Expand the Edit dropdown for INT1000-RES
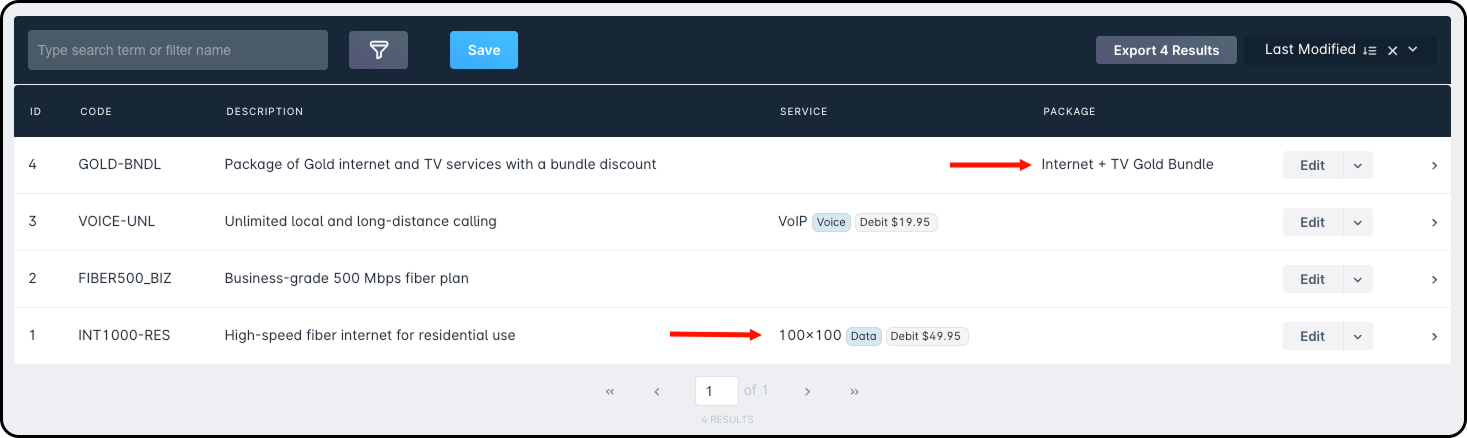The image size is (1467, 438). (1357, 337)
